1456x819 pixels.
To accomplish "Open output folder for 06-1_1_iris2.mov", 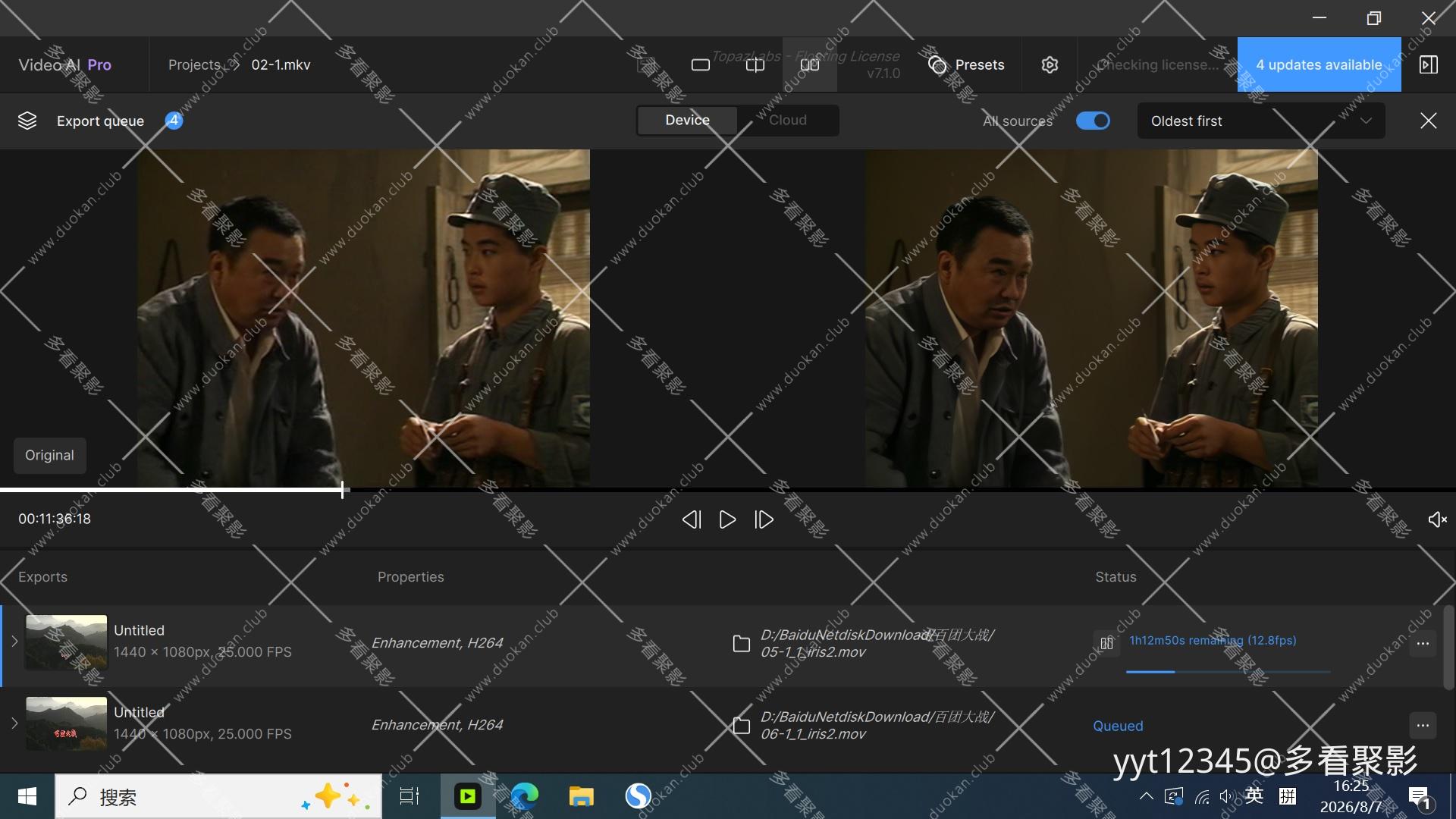I will [741, 726].
